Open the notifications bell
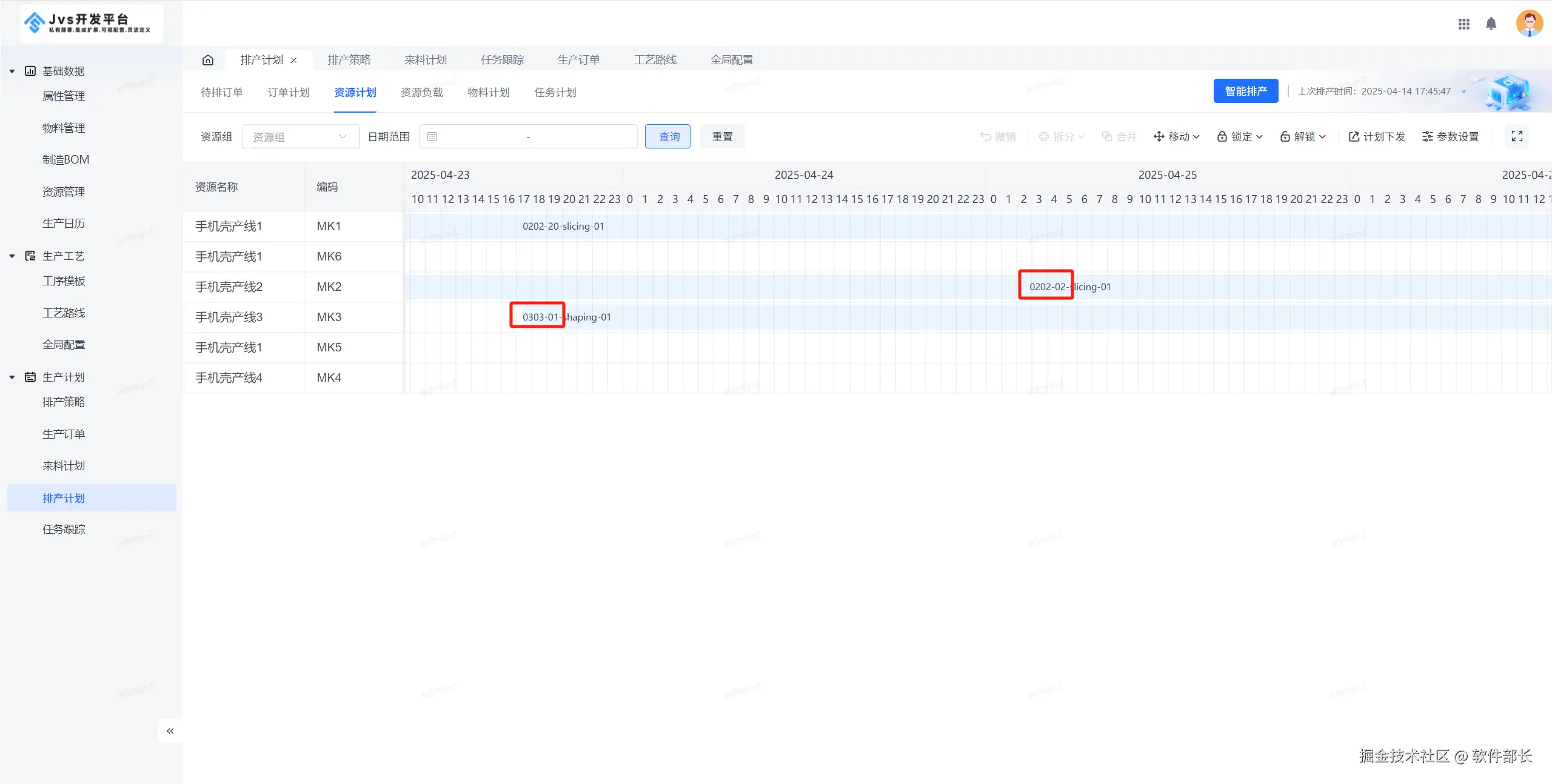1552x784 pixels. point(1491,24)
